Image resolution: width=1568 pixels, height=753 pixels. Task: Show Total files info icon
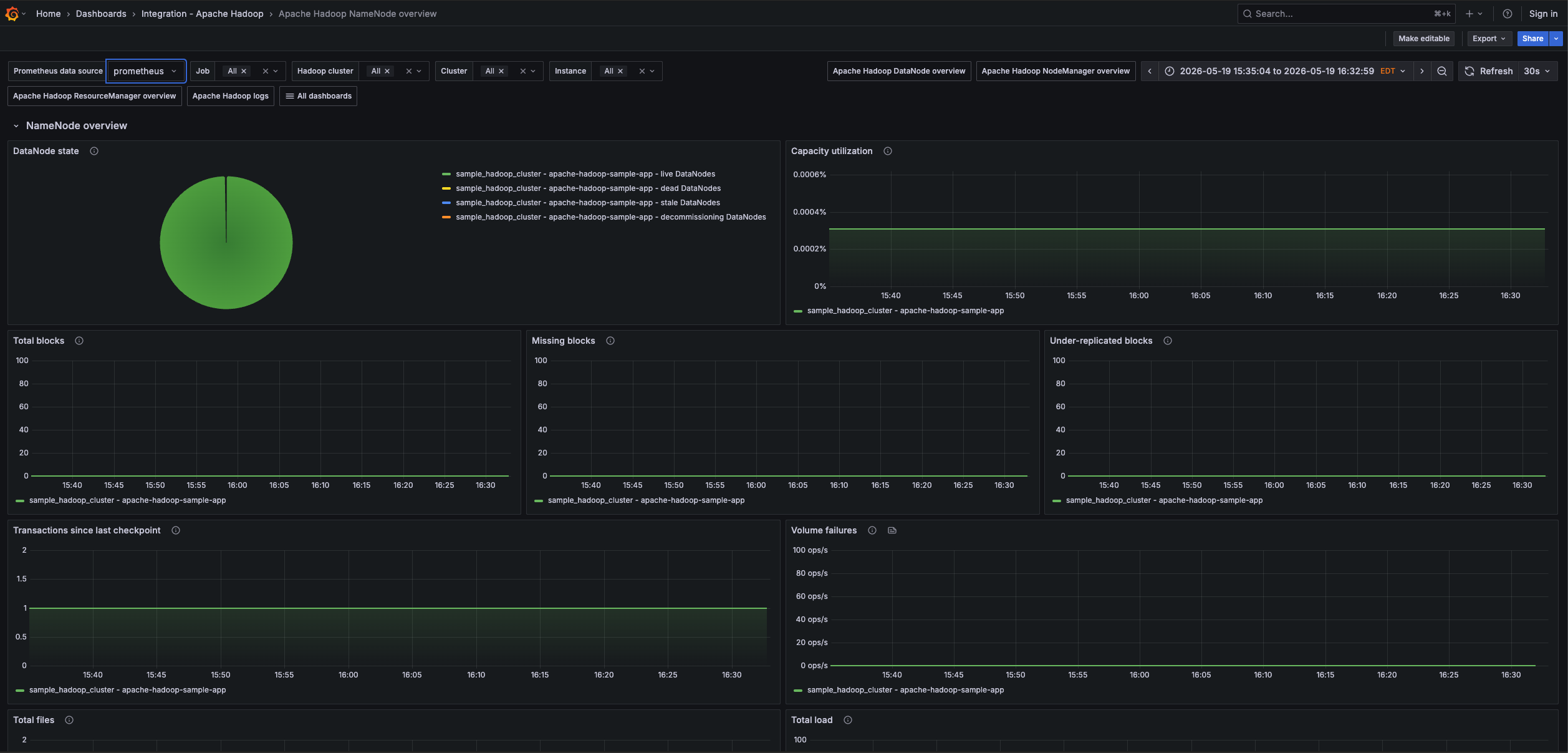69,720
